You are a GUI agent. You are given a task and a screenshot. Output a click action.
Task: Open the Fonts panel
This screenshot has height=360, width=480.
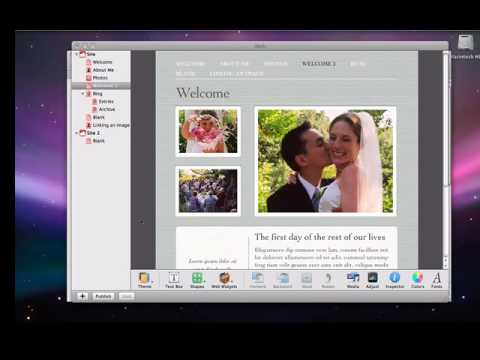tap(437, 280)
